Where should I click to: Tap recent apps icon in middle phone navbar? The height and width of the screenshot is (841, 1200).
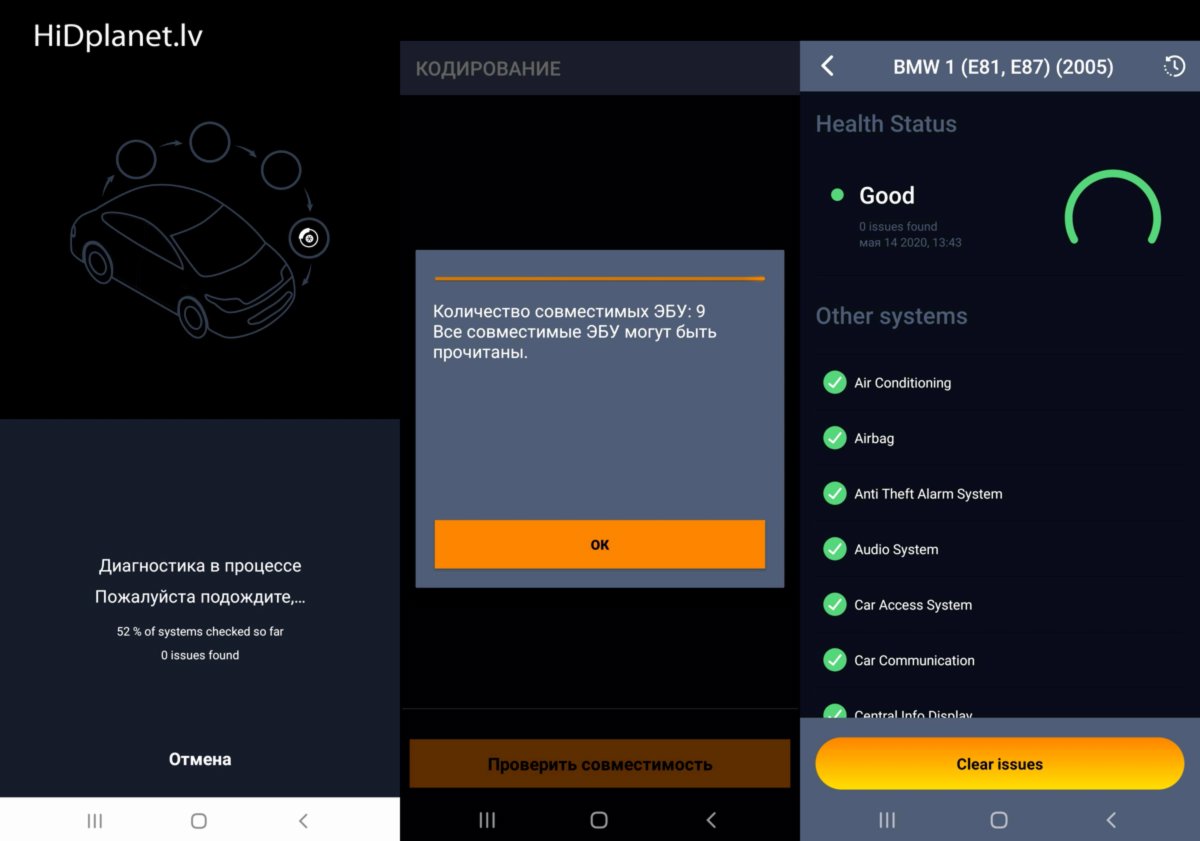tap(487, 820)
